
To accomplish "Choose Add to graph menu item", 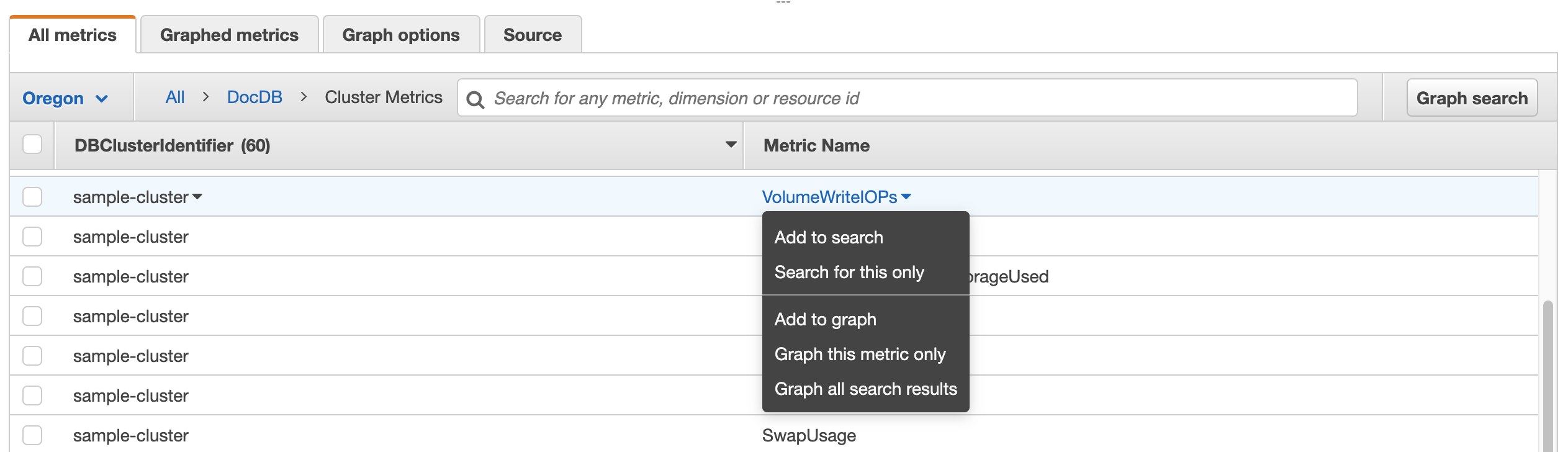I will (x=825, y=319).
